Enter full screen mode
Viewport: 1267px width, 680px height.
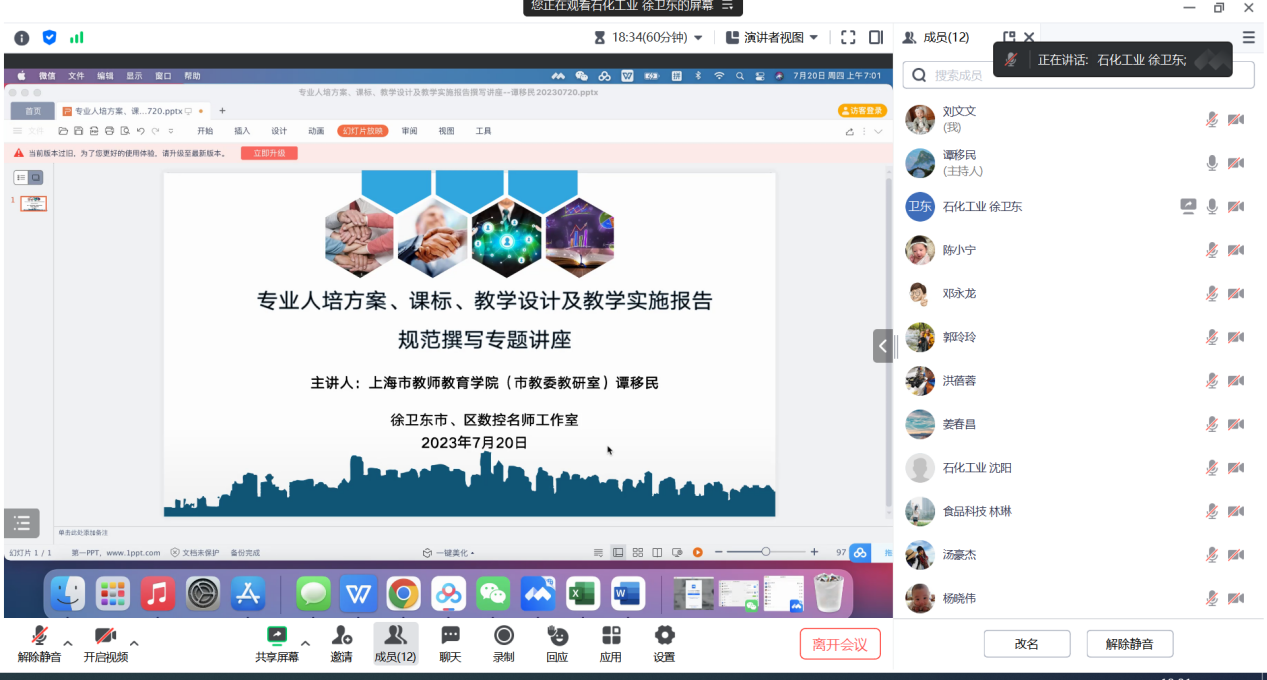tap(848, 38)
